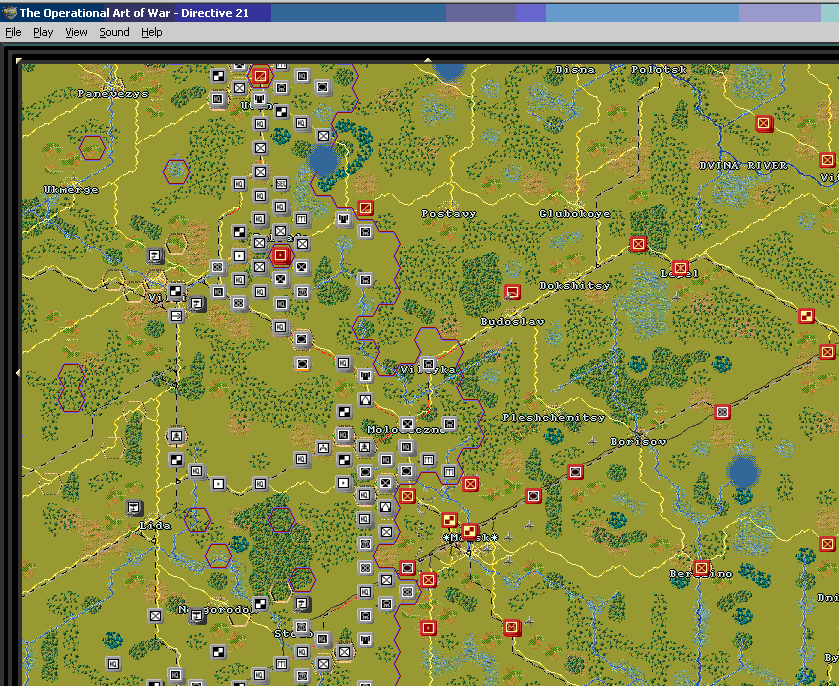Select grey unit overlapping Novogorodok label
Viewport: 839px width, 688px height.
(x=197, y=616)
